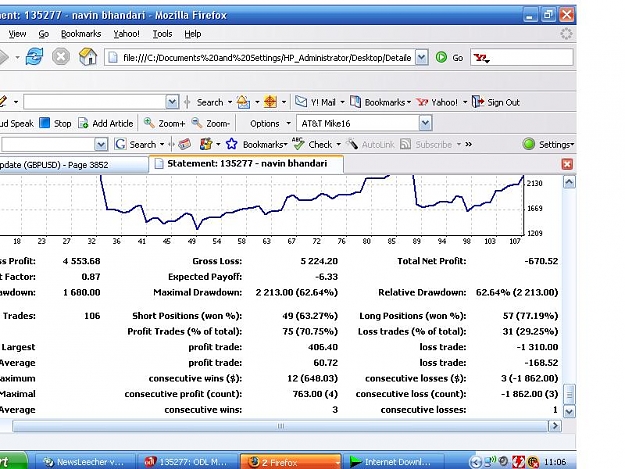Click the Yahoo toolbar search input field

[94, 102]
